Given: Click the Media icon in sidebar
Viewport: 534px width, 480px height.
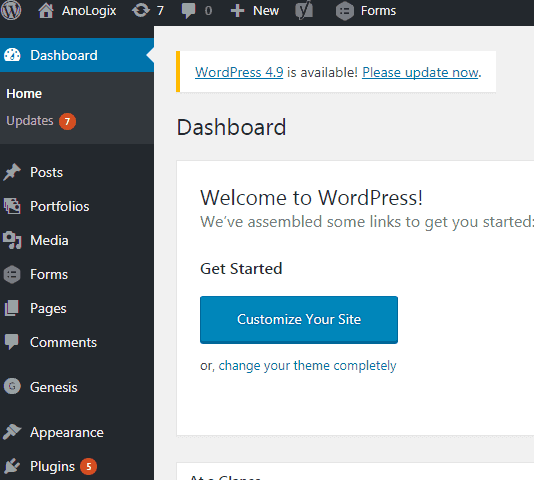Looking at the screenshot, I should [12, 240].
